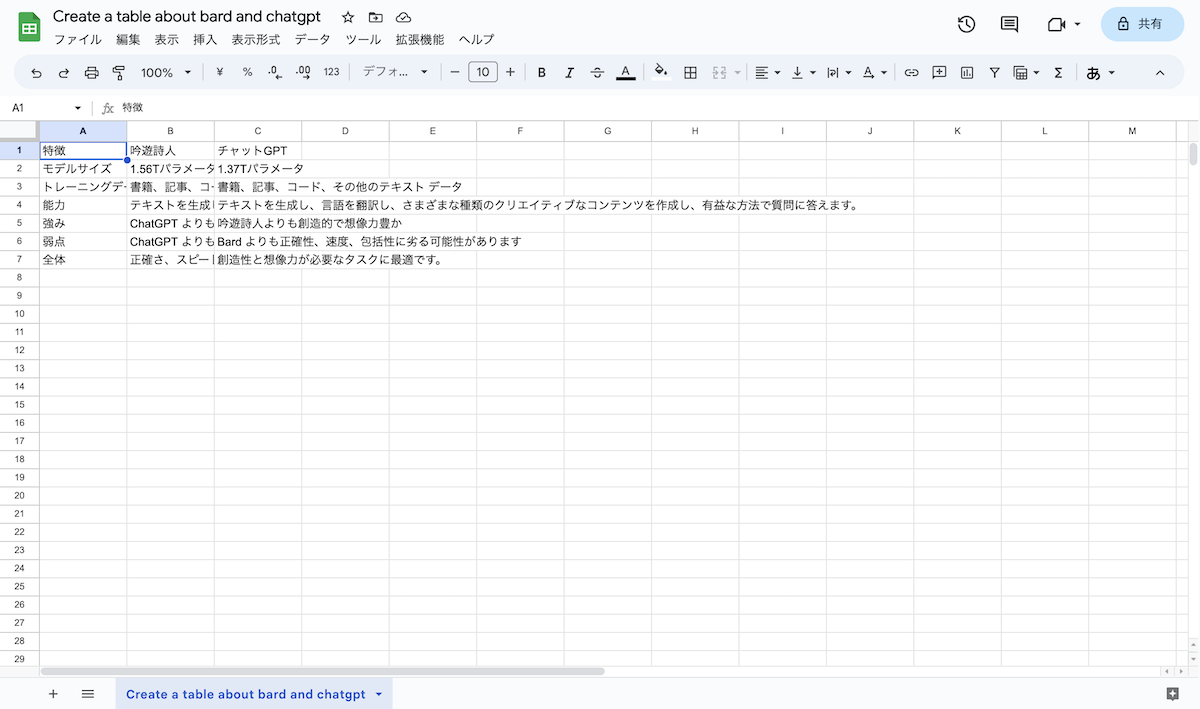Increase font size with plus button

511,72
